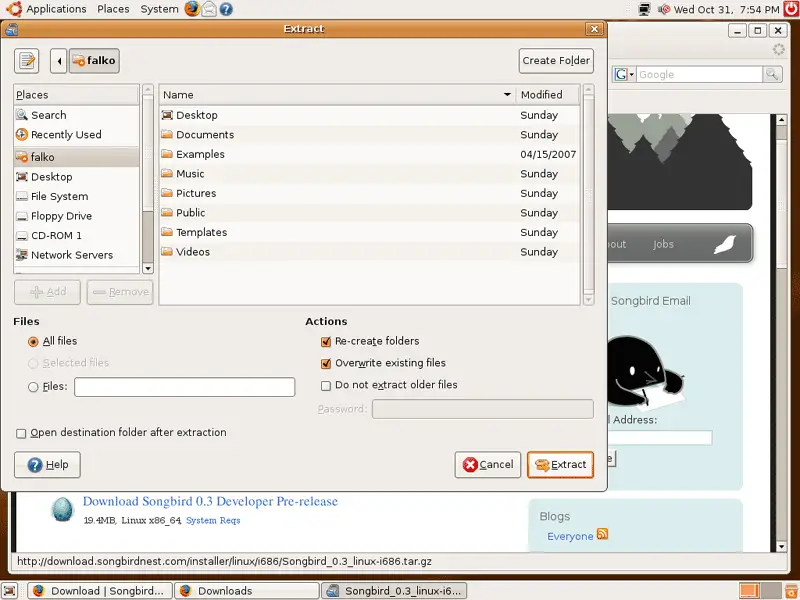Image resolution: width=800 pixels, height=600 pixels.
Task: Click the RSS feed icon beside Everyone
Action: click(x=603, y=534)
